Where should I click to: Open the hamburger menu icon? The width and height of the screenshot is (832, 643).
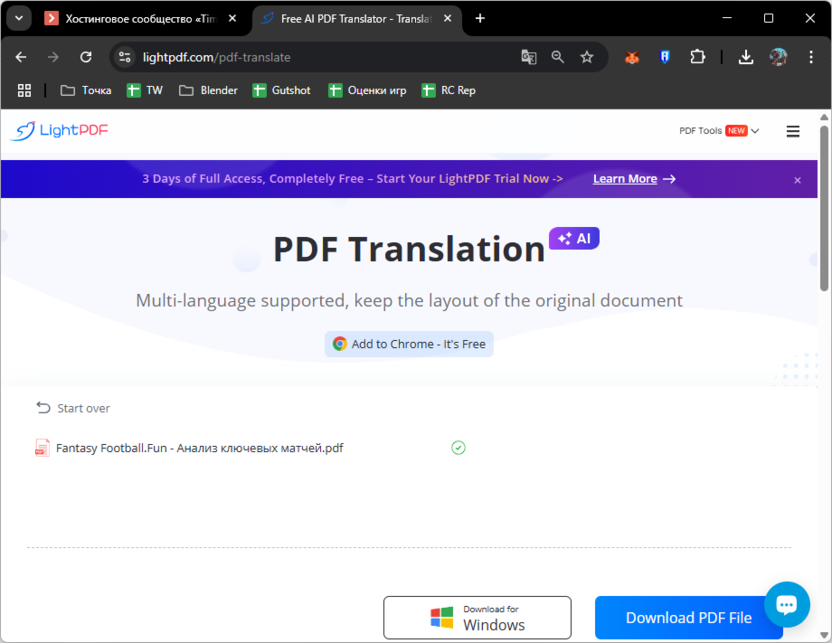pyautogui.click(x=793, y=131)
